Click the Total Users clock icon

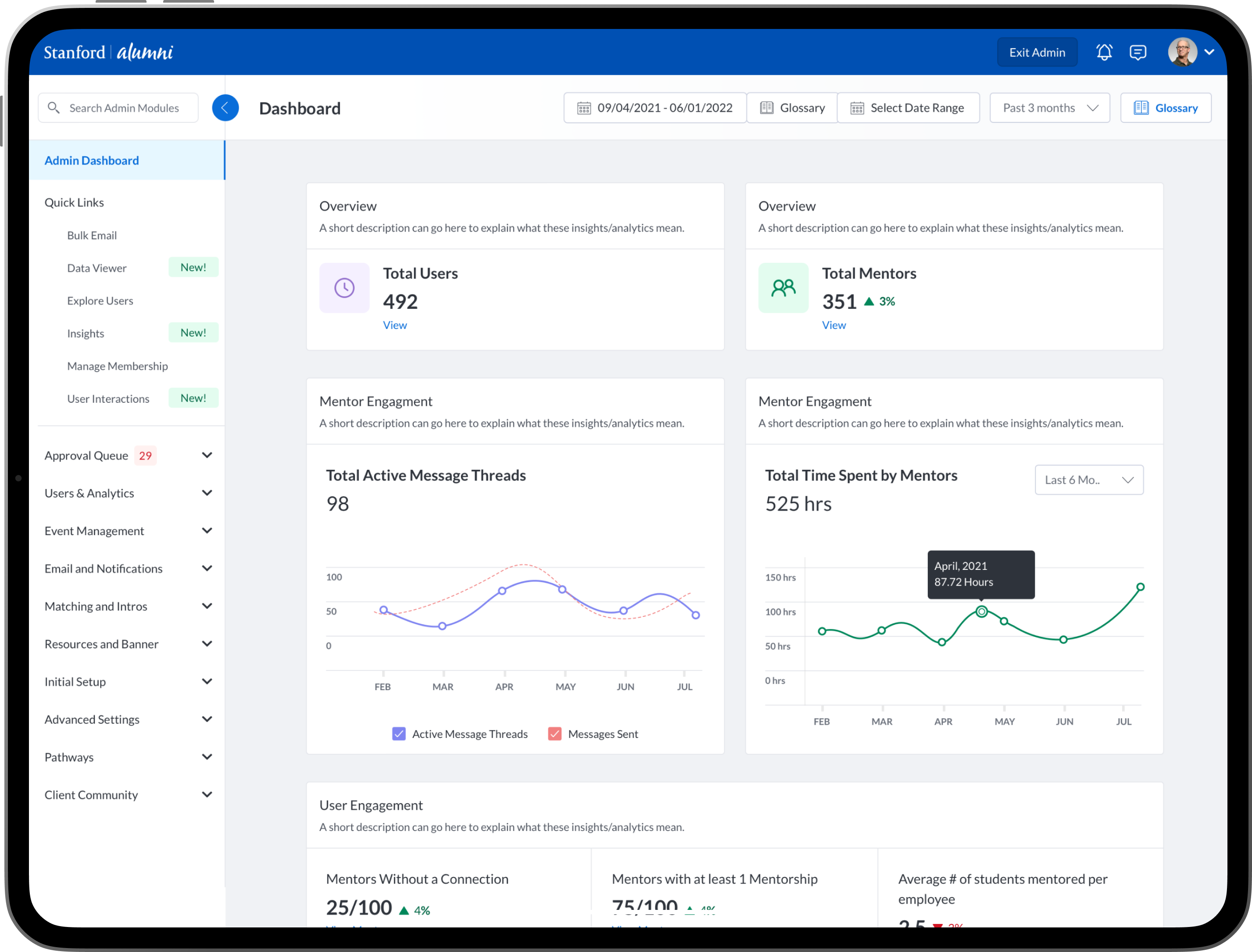344,288
